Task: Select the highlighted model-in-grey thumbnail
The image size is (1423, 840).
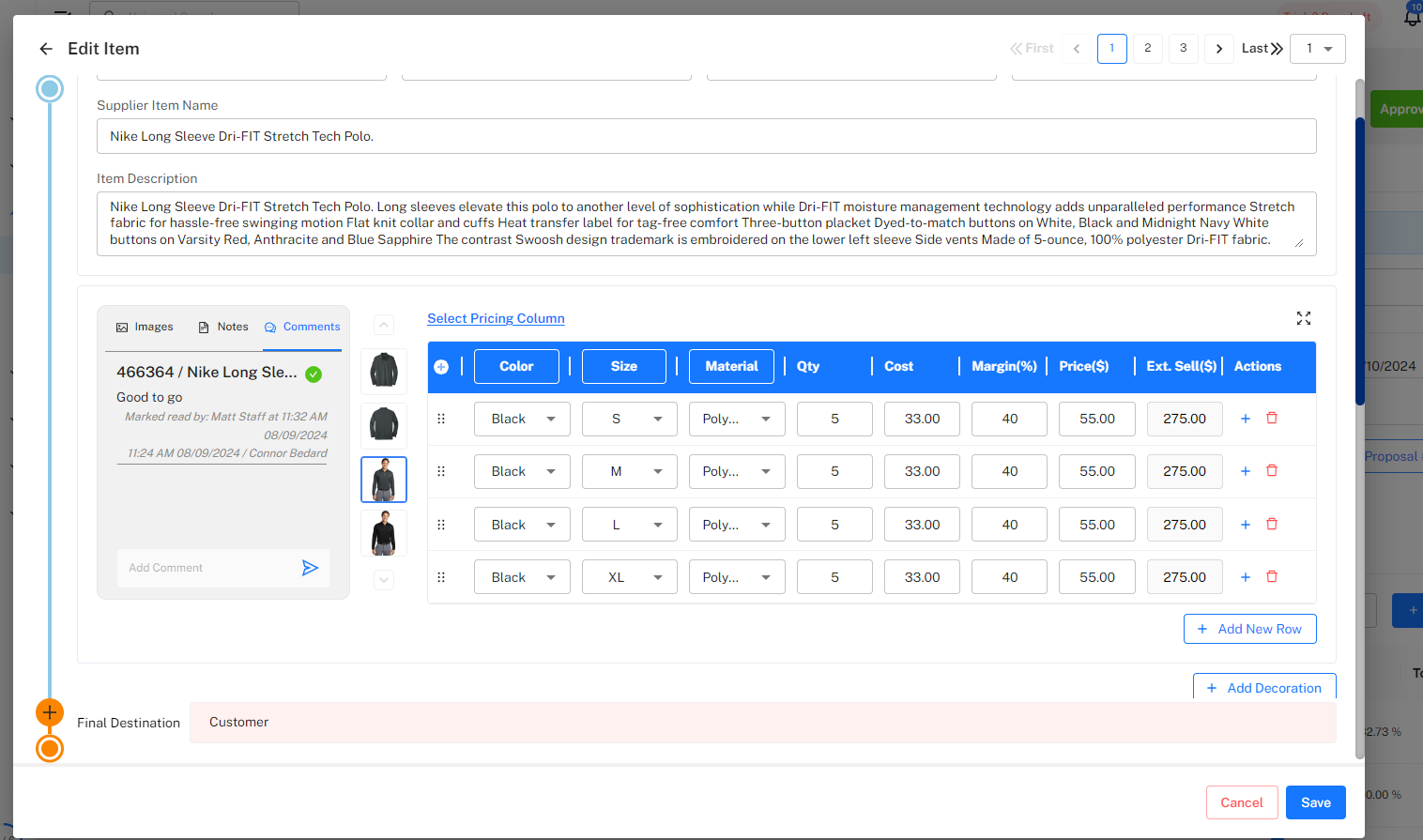Action: coord(384,480)
